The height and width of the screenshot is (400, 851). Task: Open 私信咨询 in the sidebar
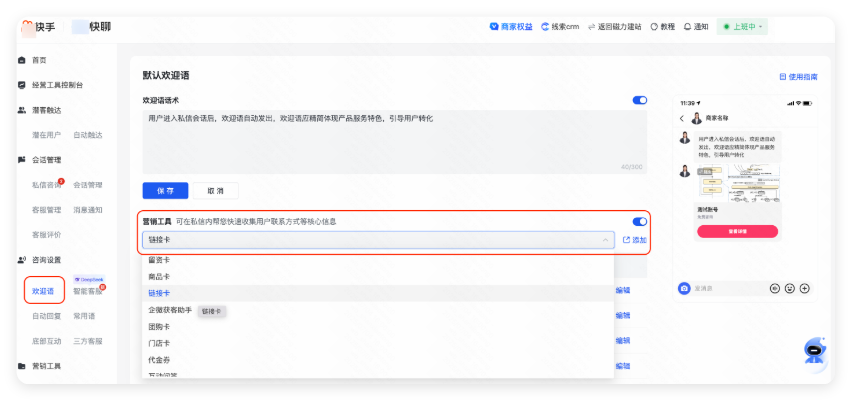(46, 185)
